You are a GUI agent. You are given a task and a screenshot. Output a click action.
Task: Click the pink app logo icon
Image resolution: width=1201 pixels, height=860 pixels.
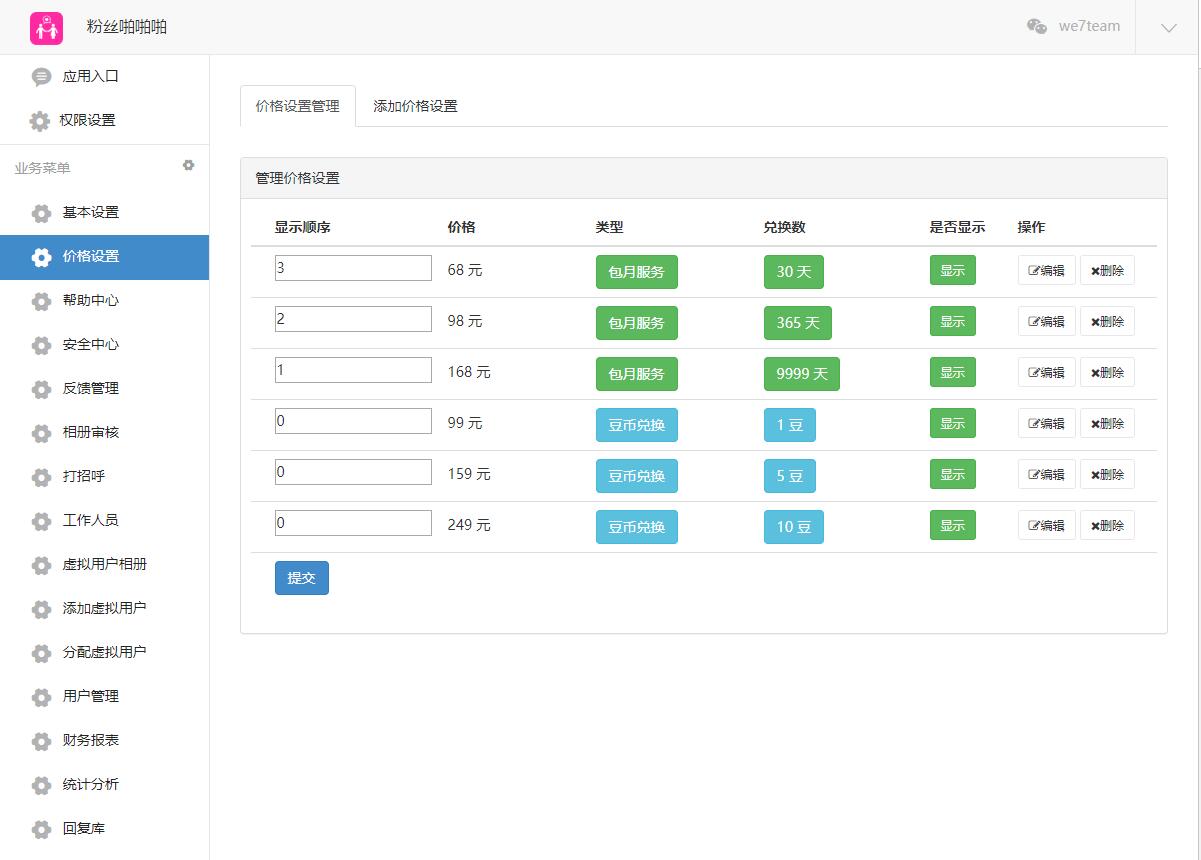coord(46,28)
